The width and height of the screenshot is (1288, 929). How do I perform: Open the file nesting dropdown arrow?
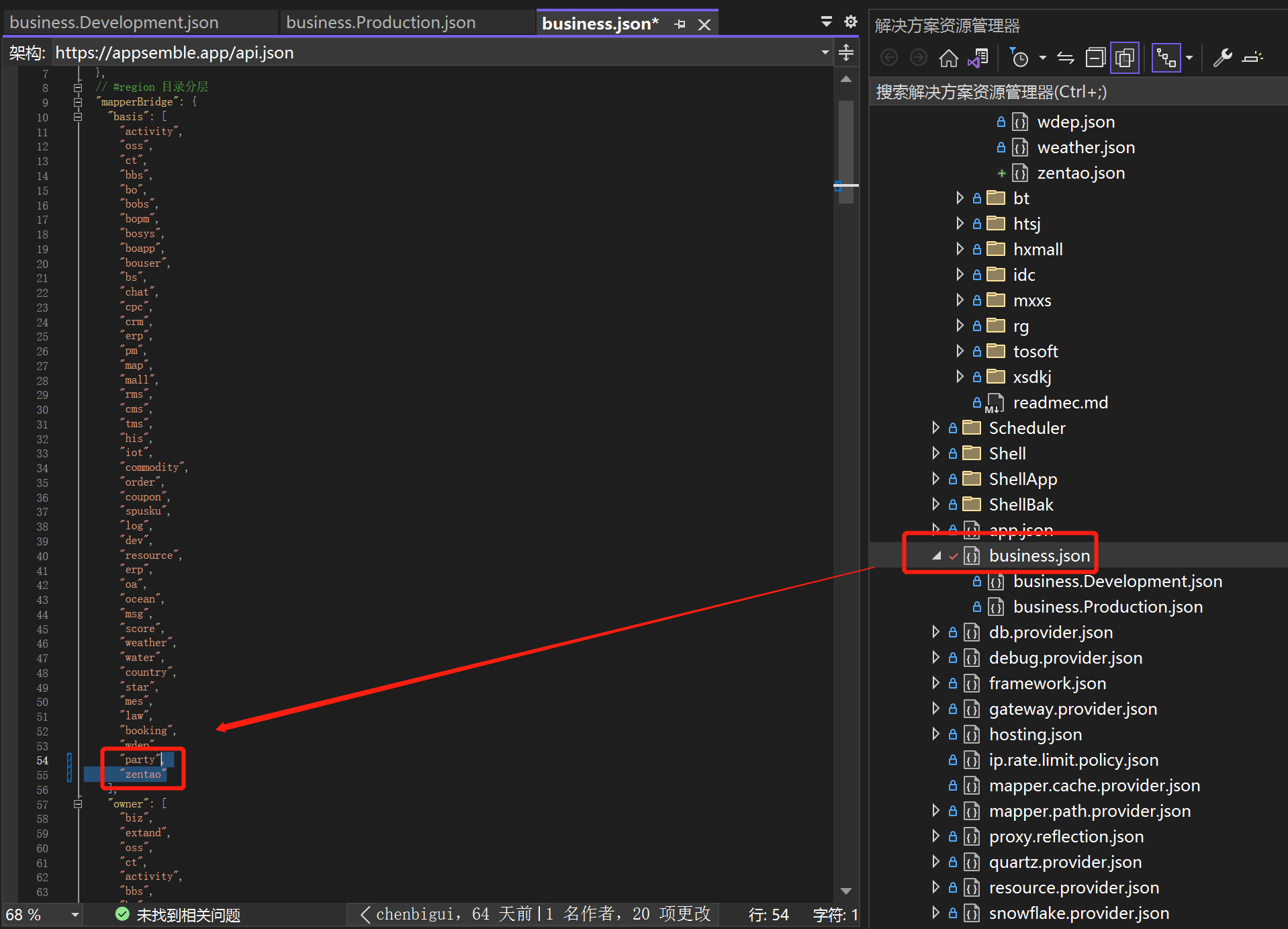pos(1189,58)
